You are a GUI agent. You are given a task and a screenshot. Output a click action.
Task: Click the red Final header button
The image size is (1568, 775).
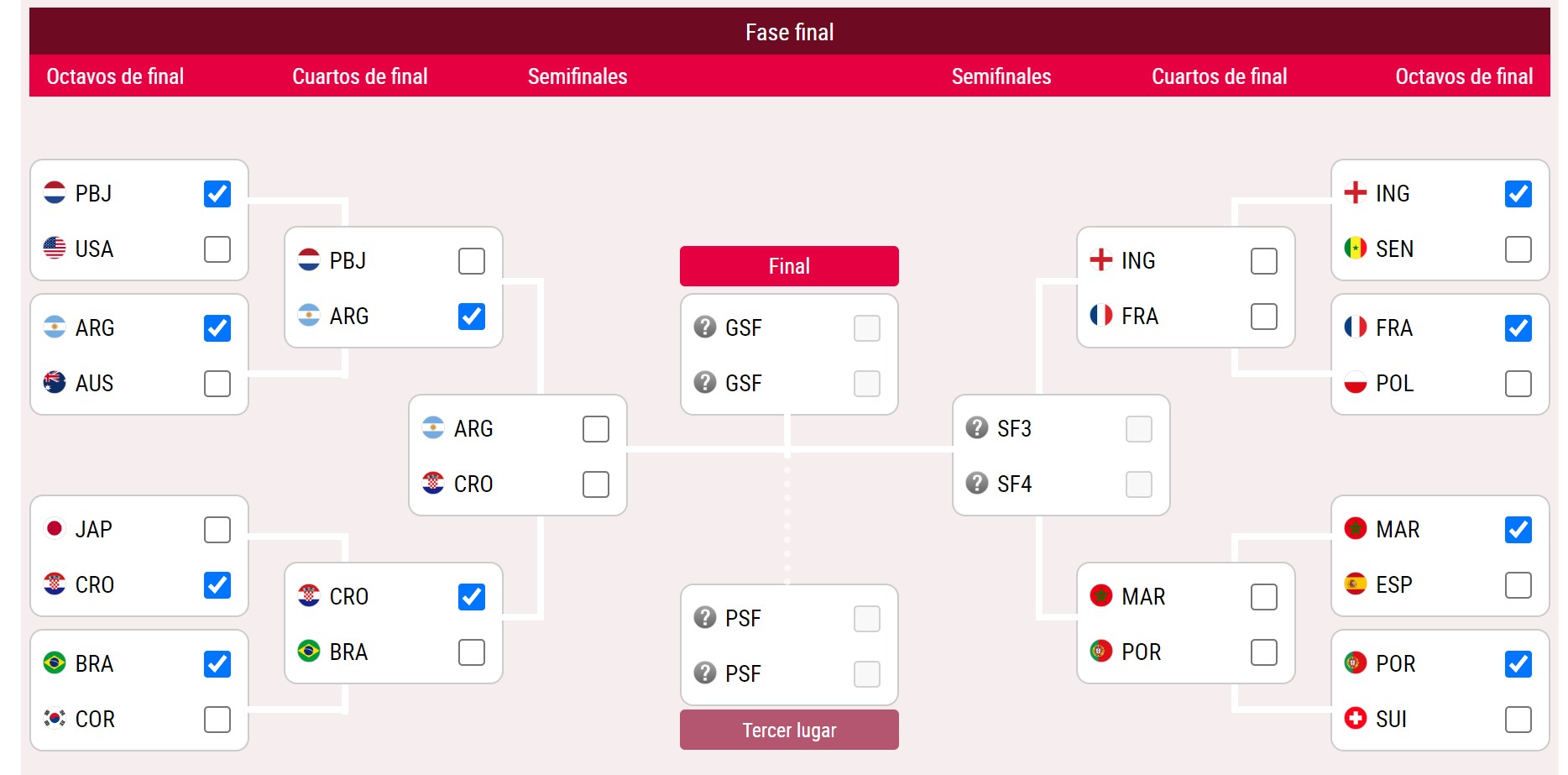[789, 266]
